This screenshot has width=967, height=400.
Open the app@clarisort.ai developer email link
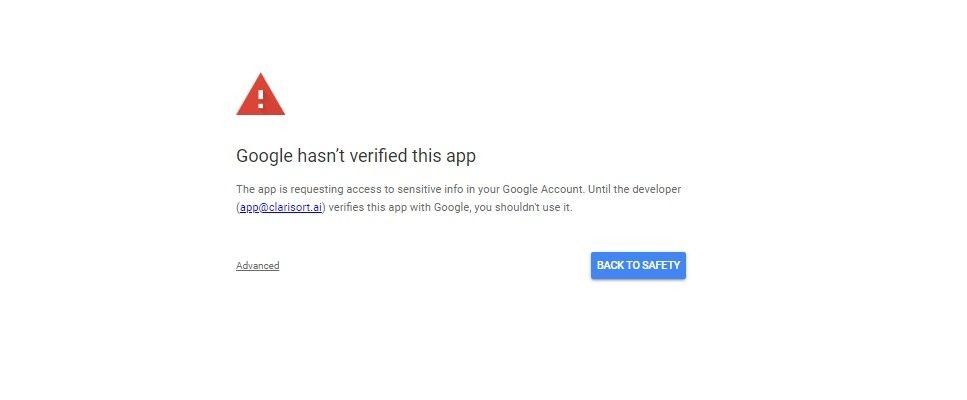tap(281, 208)
